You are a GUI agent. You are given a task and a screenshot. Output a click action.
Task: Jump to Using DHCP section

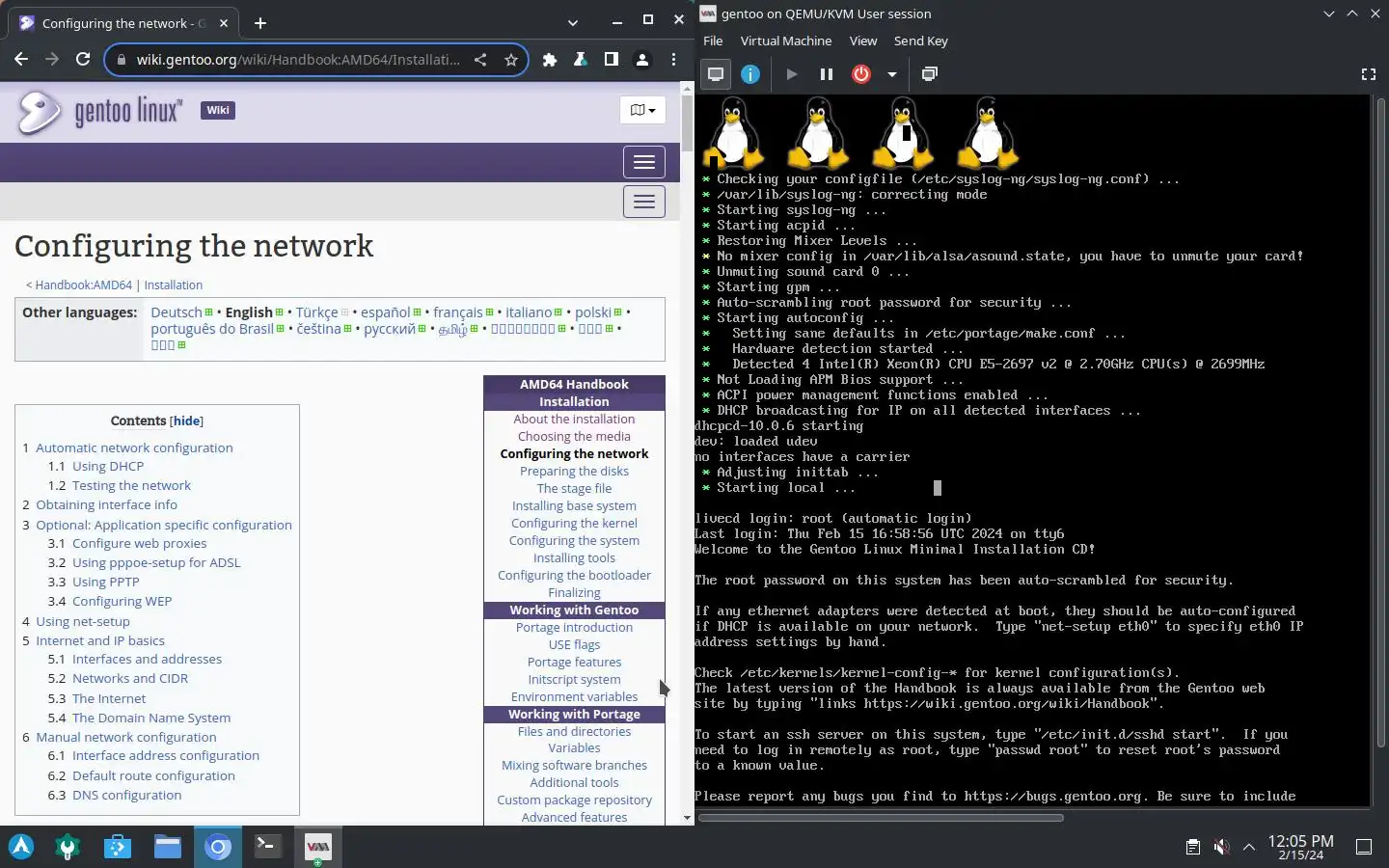tap(108, 467)
